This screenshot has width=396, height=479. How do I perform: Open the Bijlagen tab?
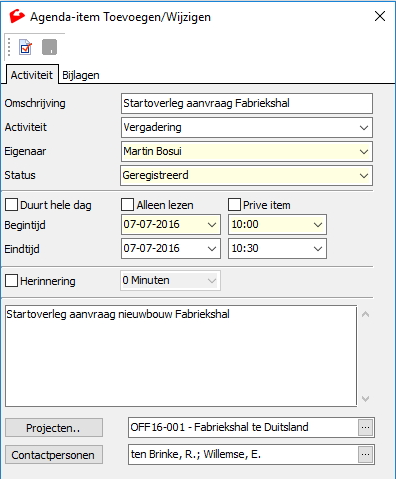[81, 75]
